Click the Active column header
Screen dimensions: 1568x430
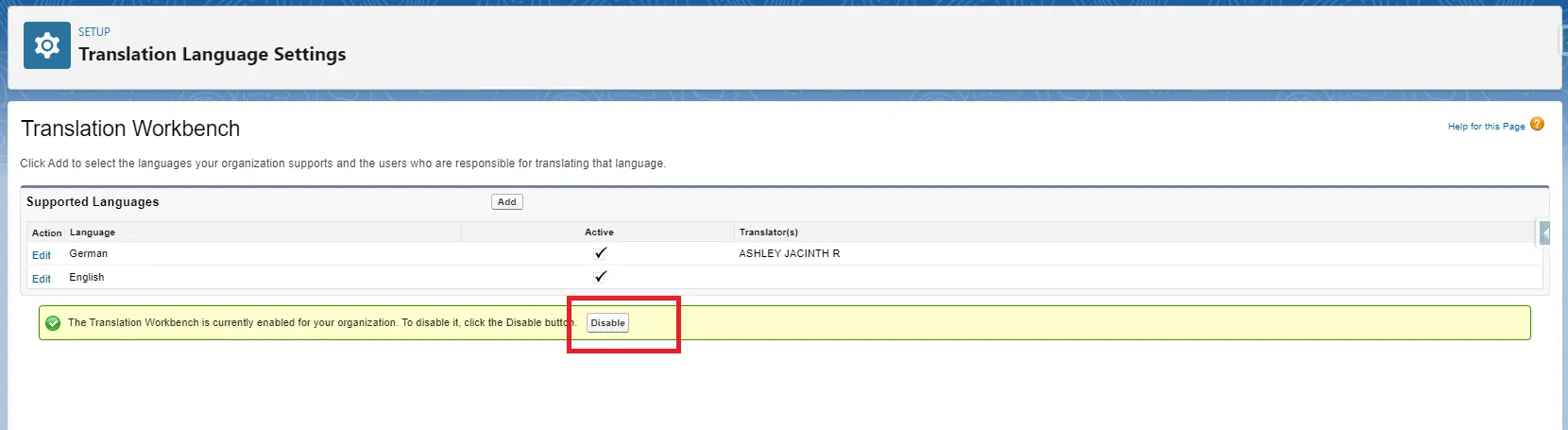click(x=599, y=232)
